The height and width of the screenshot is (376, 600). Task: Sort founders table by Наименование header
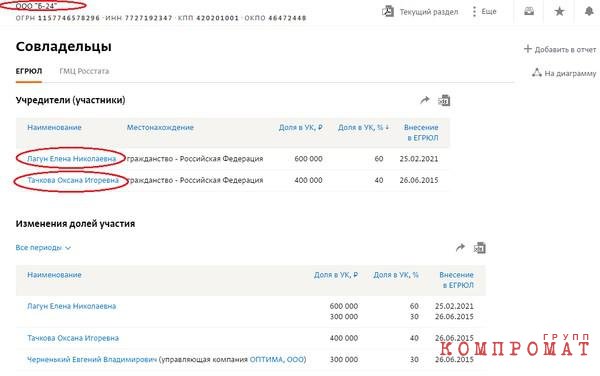(x=54, y=127)
